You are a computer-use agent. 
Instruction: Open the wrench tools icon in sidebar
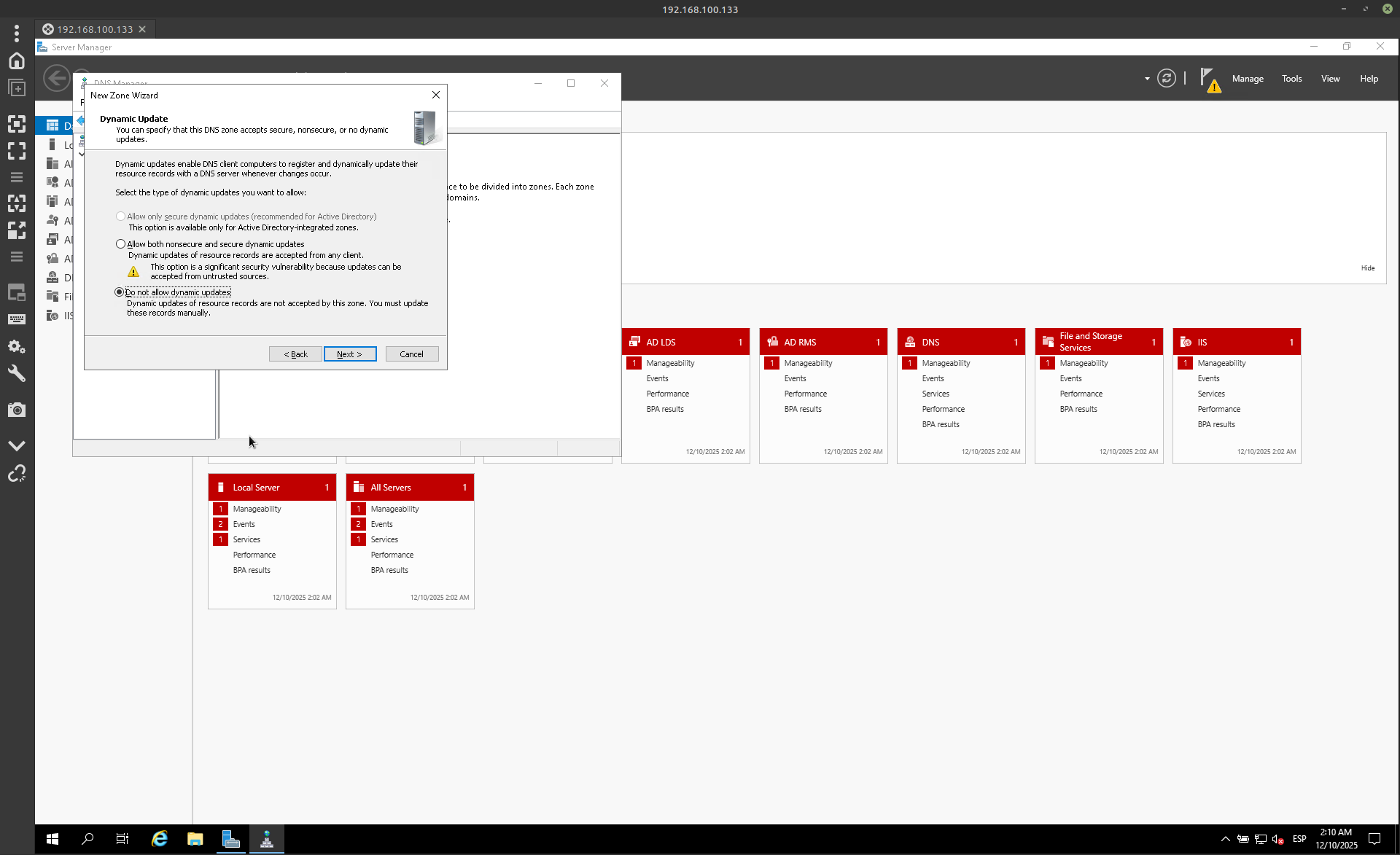point(17,374)
